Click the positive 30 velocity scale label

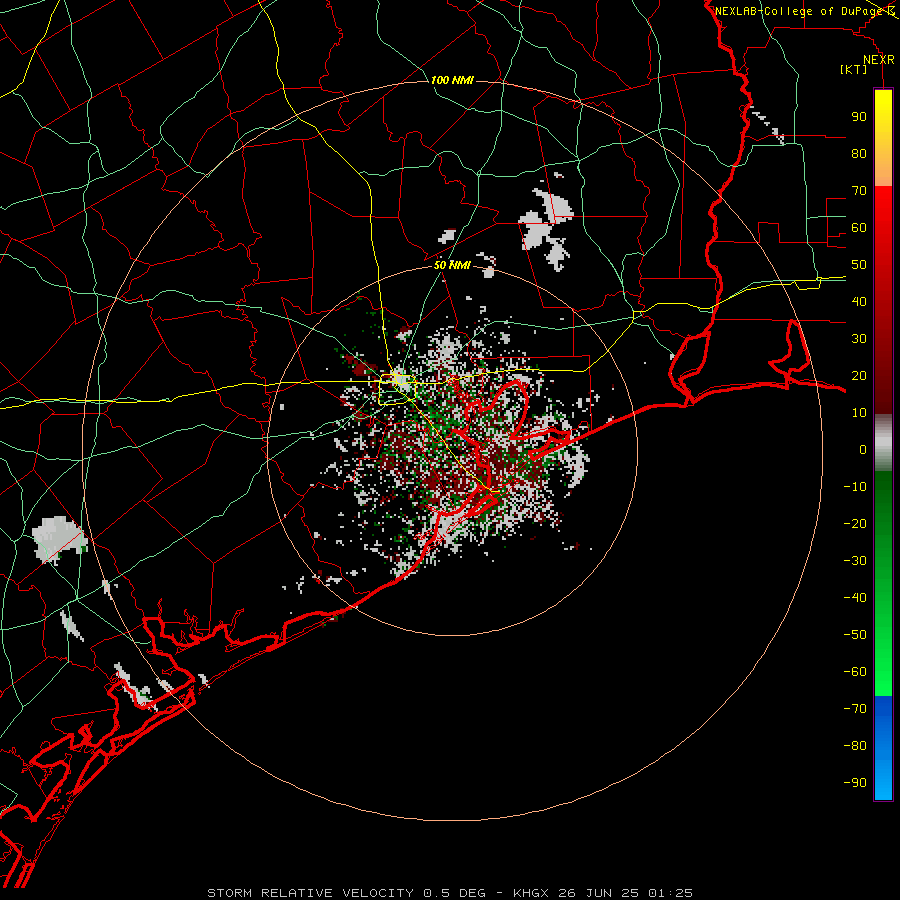point(859,339)
